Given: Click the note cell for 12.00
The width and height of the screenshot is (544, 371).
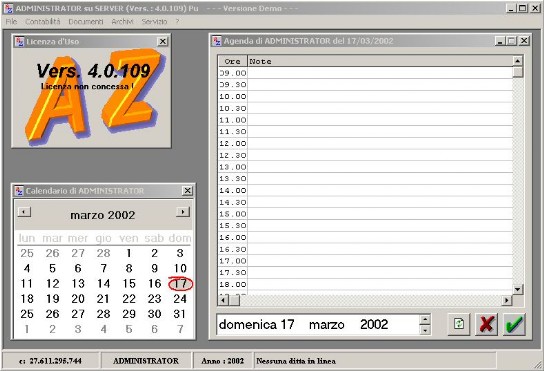Looking at the screenshot, I should coord(380,143).
